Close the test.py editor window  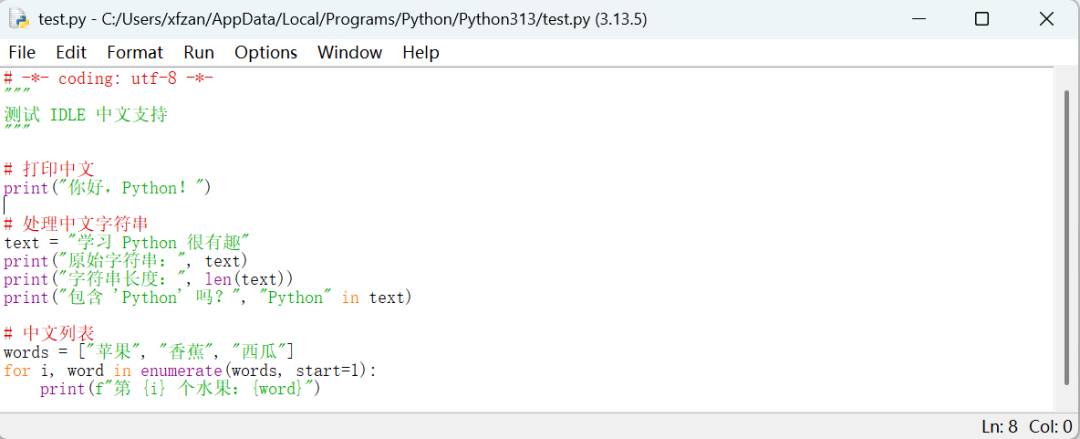coord(1046,19)
